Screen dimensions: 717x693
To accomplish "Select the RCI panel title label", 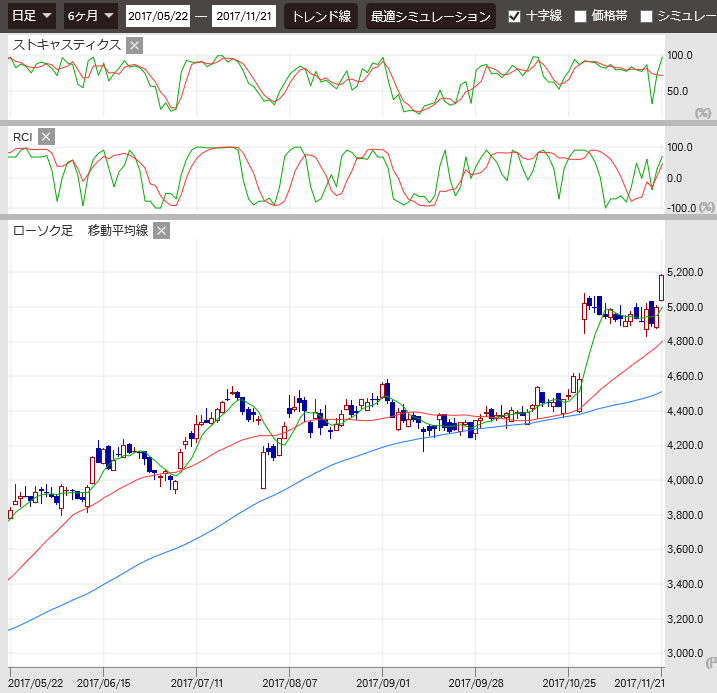I will coord(22,137).
